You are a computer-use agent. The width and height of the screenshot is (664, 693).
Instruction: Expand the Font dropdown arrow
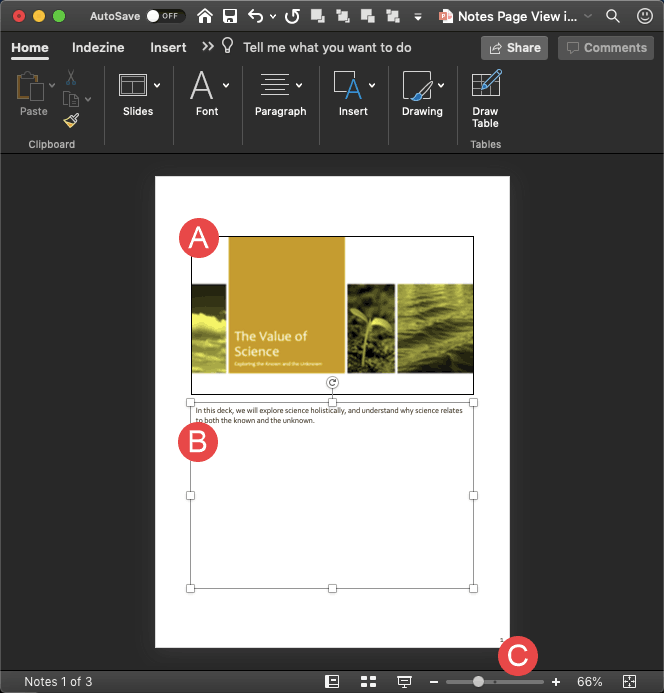pyautogui.click(x=226, y=85)
